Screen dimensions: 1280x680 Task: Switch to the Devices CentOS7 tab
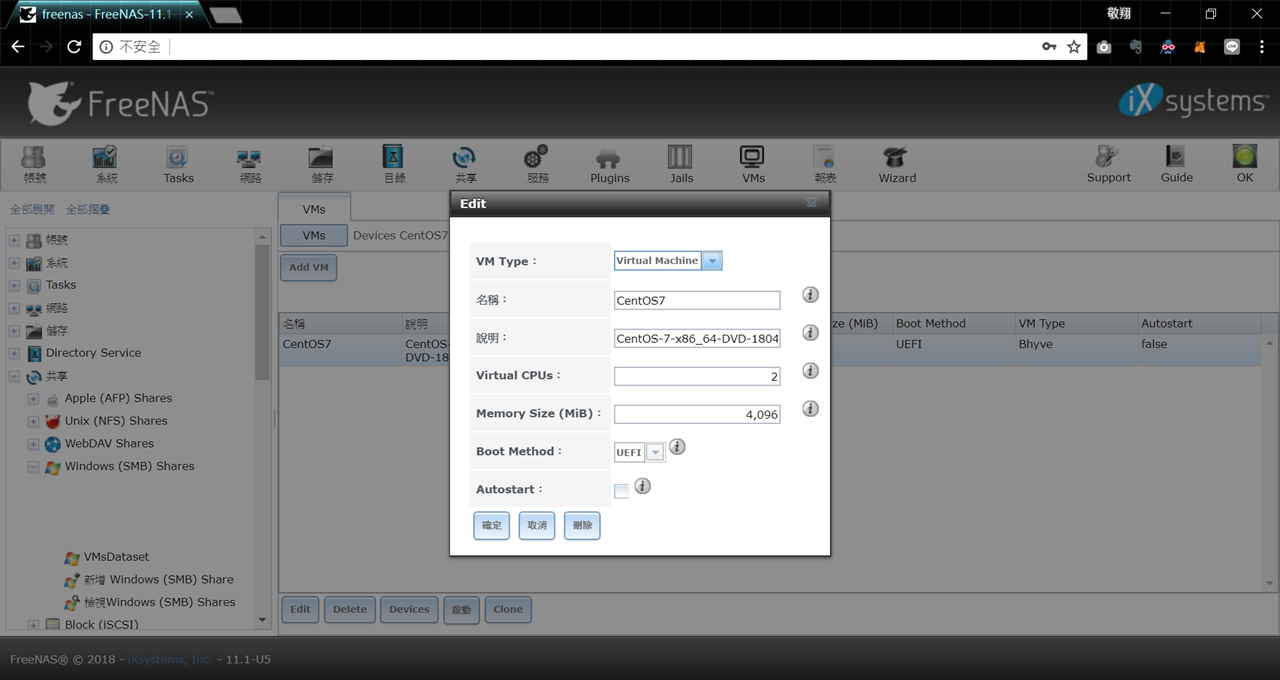[400, 236]
